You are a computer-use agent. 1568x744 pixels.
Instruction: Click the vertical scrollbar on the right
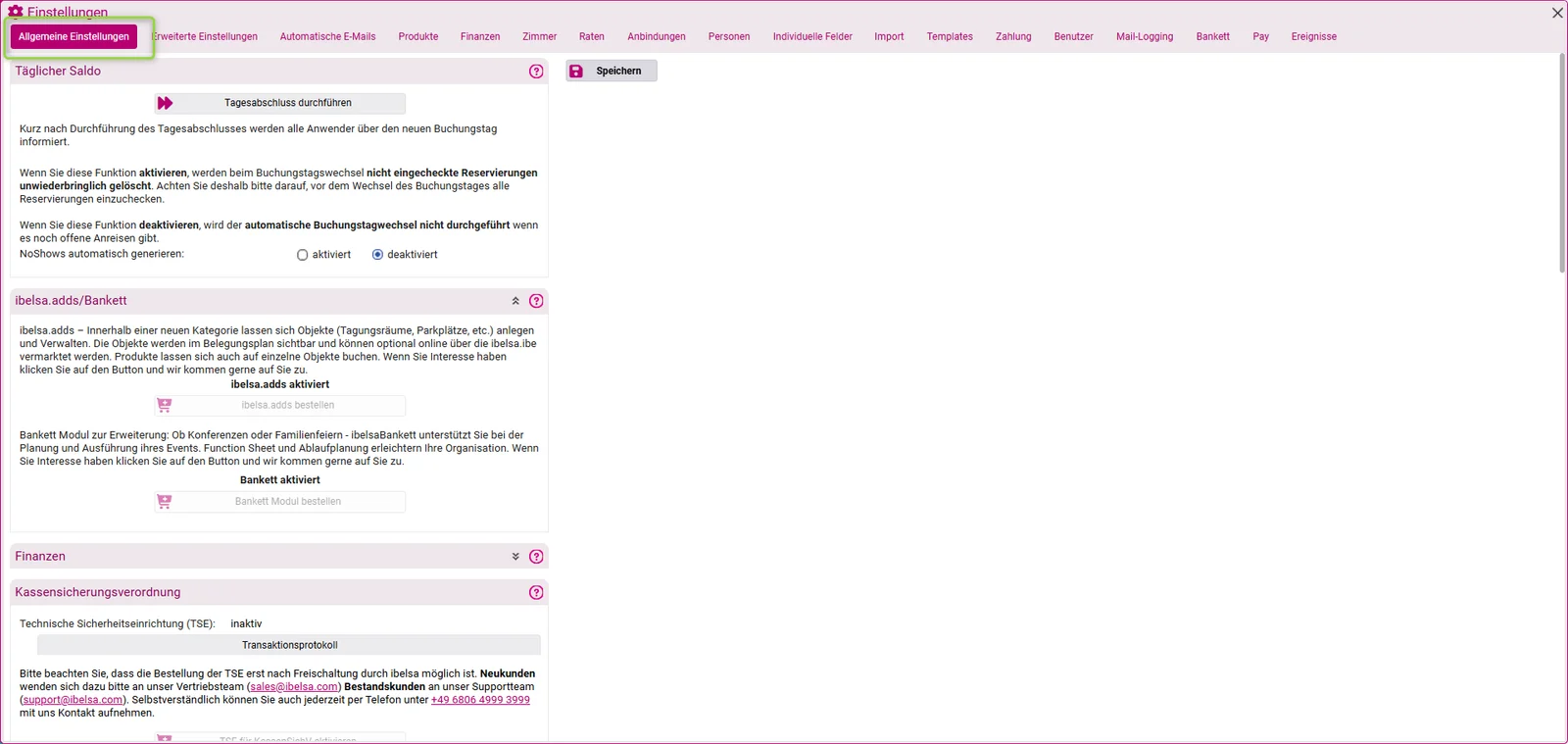click(x=1562, y=164)
